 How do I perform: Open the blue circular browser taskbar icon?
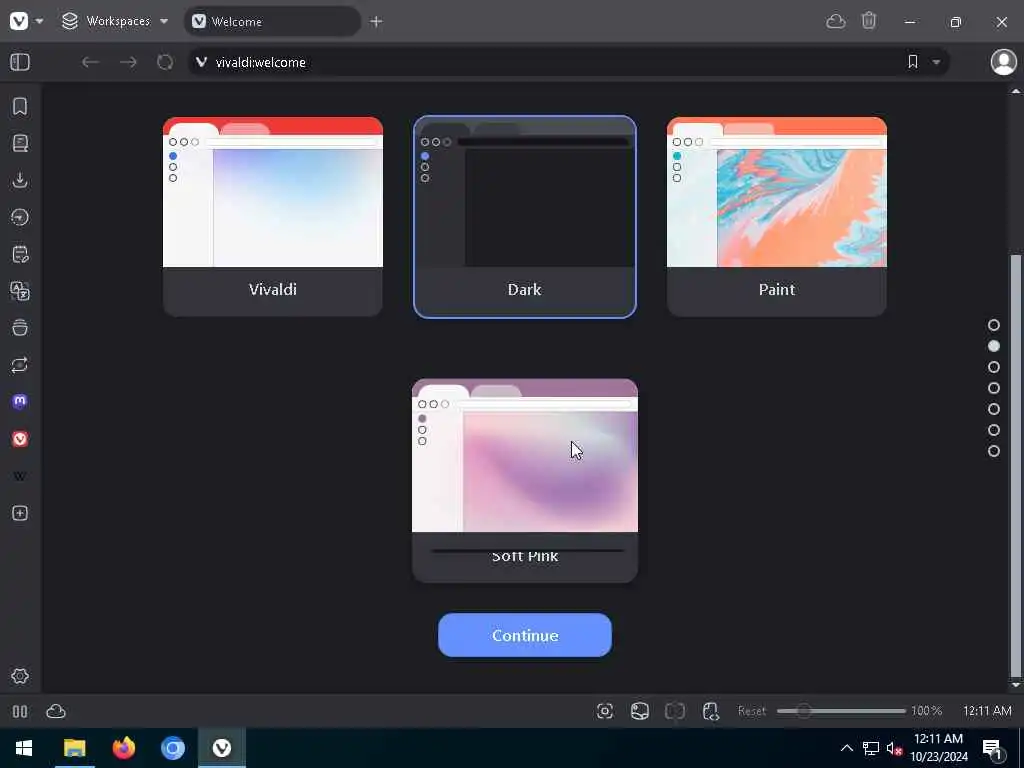(173, 748)
